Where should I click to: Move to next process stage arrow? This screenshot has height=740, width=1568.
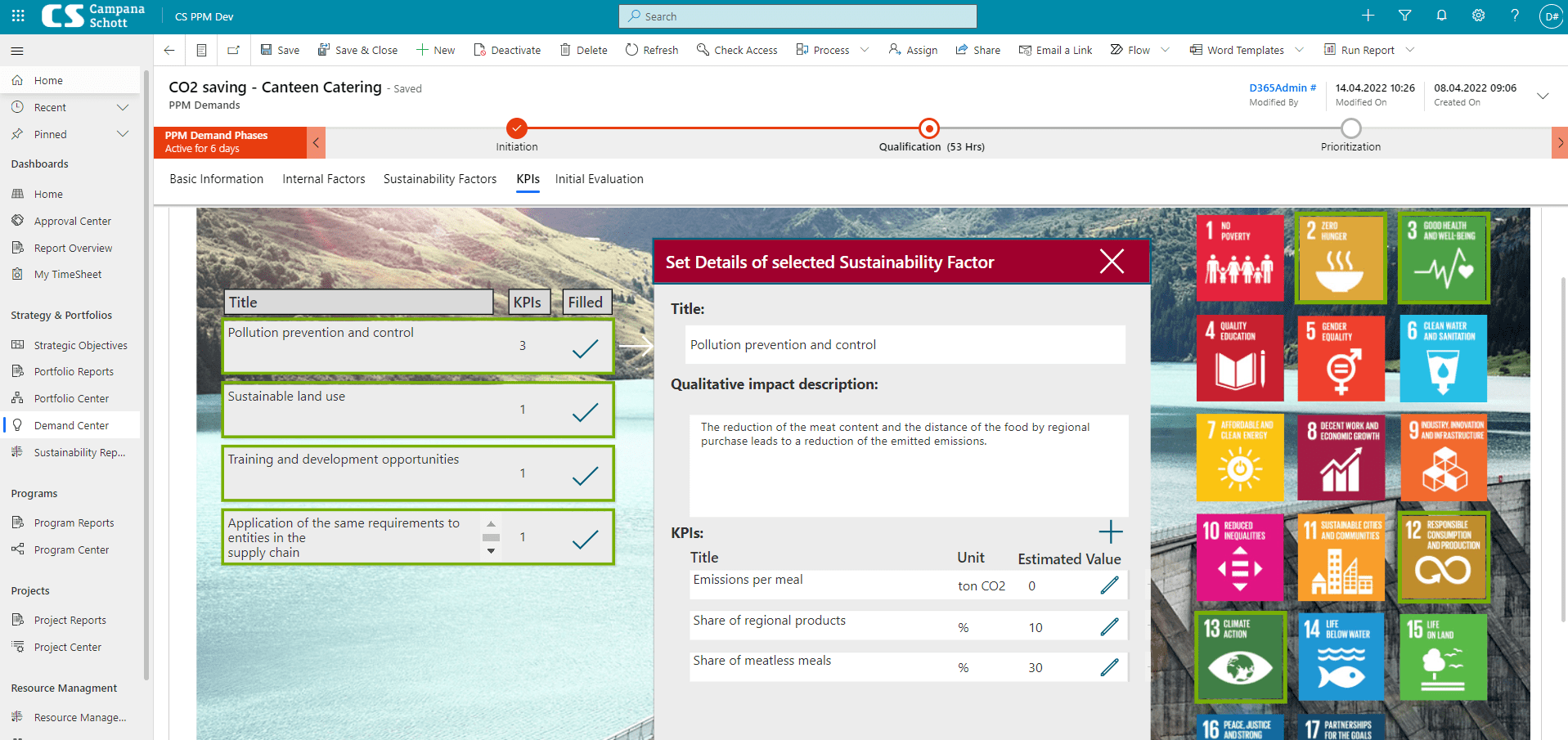(1560, 142)
